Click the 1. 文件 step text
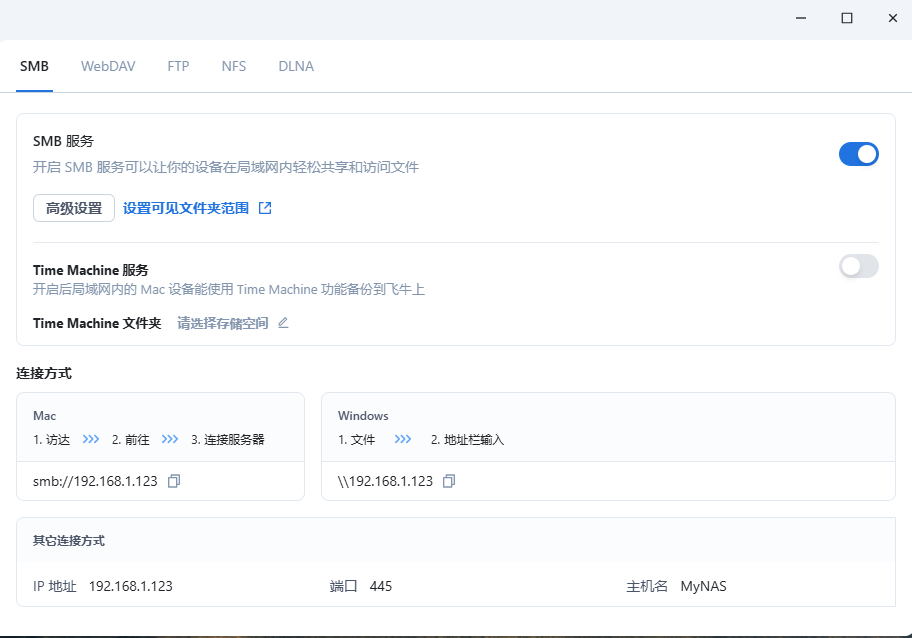Image resolution: width=912 pixels, height=638 pixels. [x=357, y=440]
